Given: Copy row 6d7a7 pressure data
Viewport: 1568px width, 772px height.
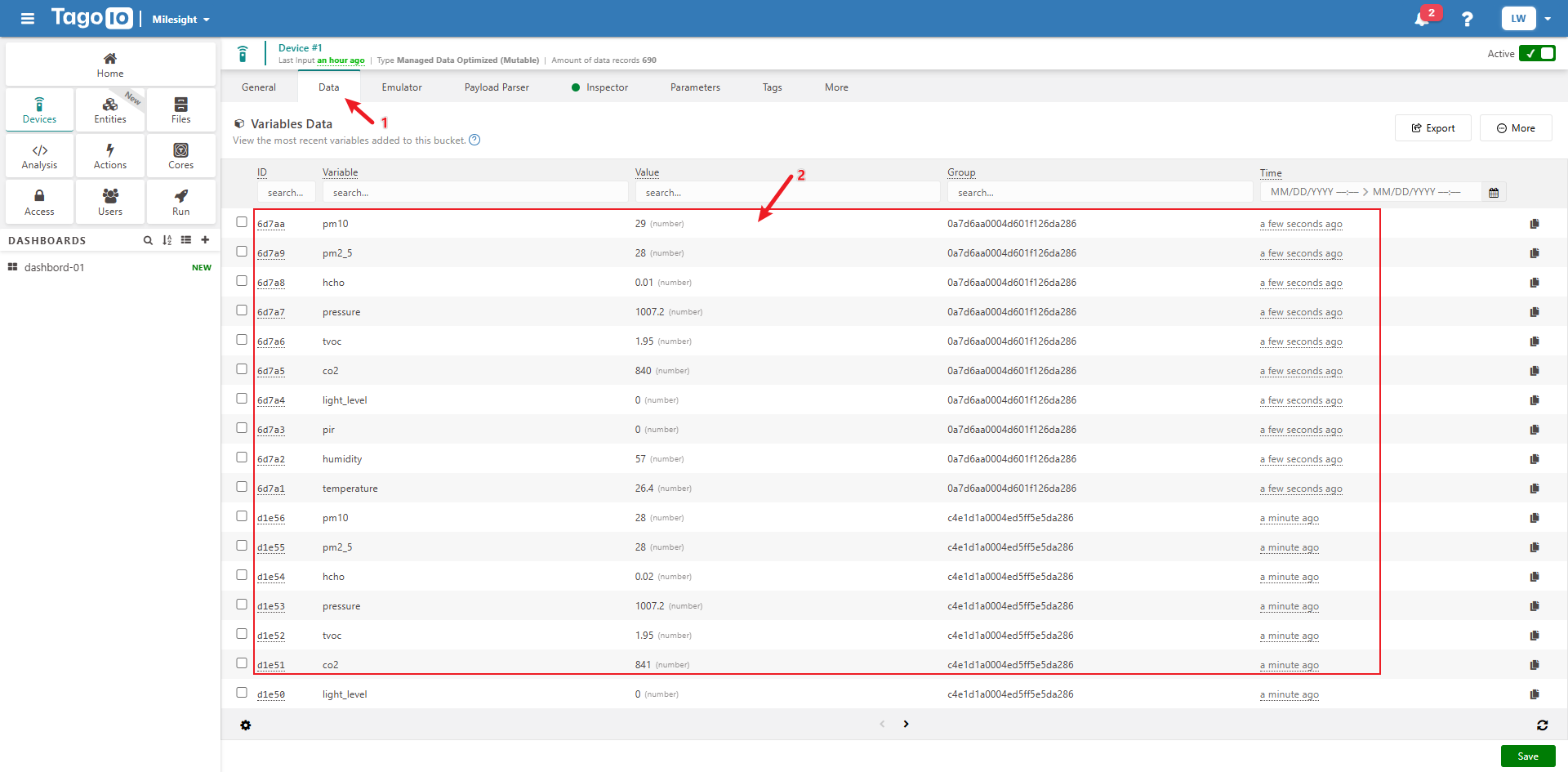Looking at the screenshot, I should (x=1535, y=312).
